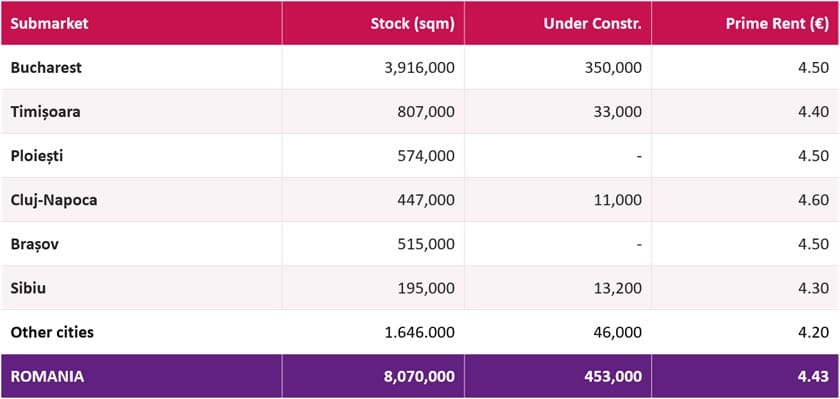Viewport: 840px width, 399px height.
Task: Click Bucharest stock value 3,916,000
Action: click(x=419, y=68)
